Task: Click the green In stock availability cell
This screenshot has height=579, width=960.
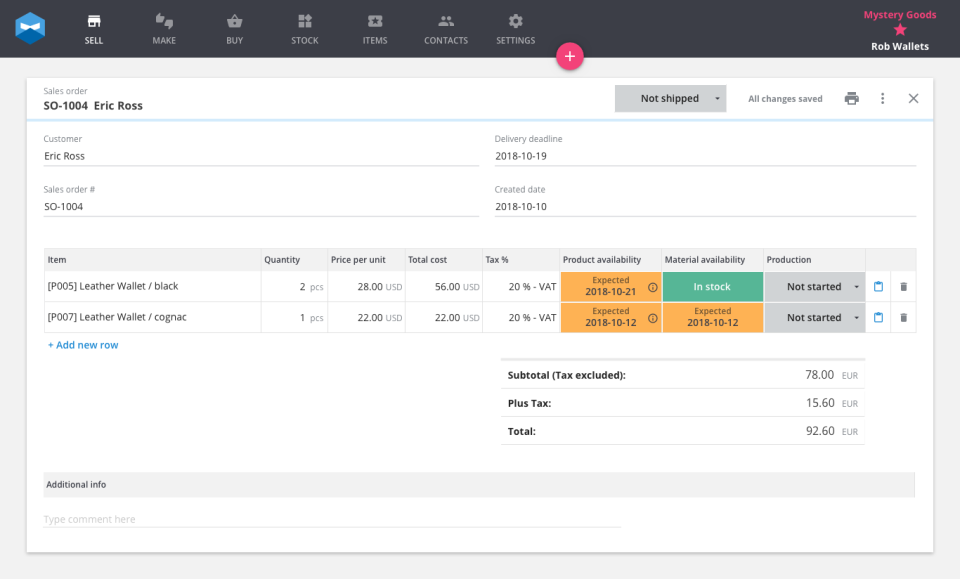Action: pos(713,286)
